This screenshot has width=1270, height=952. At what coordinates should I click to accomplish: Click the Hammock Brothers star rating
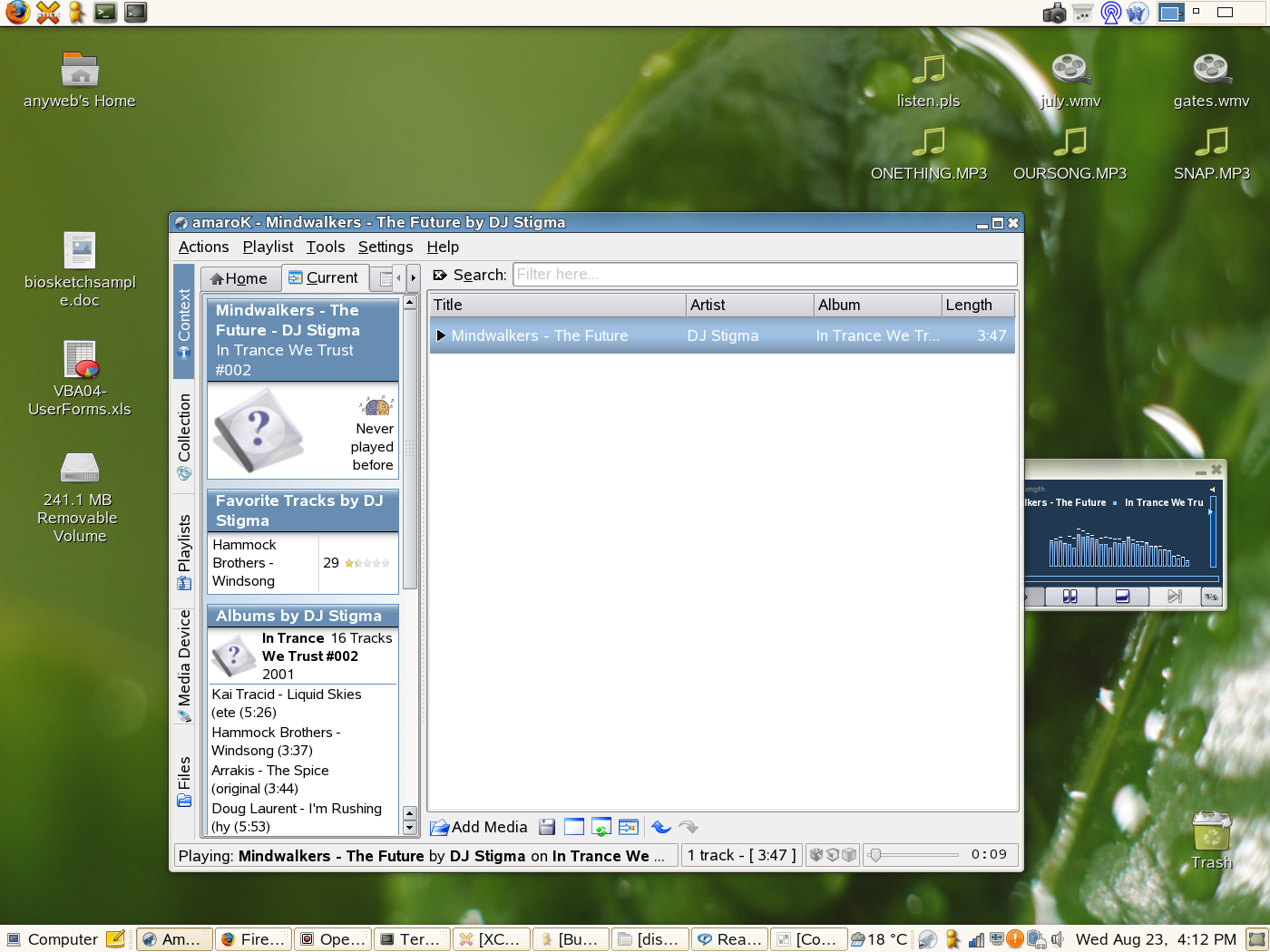(x=367, y=563)
